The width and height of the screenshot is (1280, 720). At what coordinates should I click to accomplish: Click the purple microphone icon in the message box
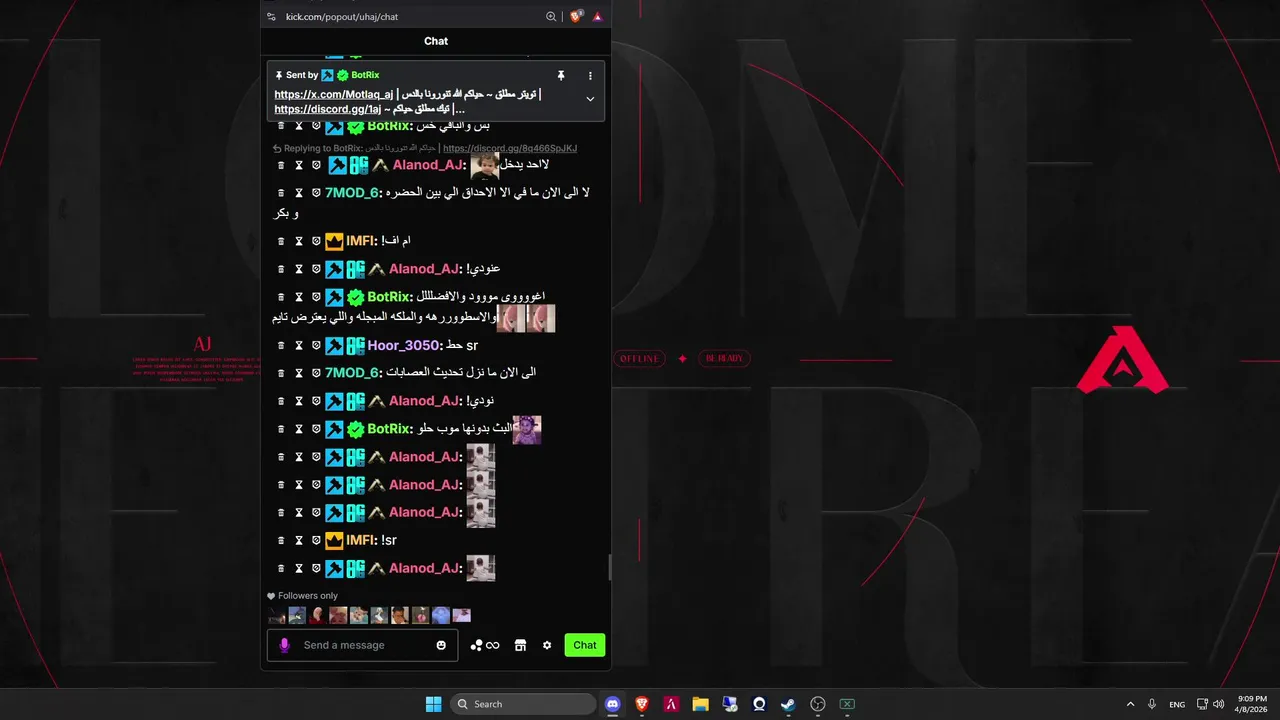click(284, 645)
